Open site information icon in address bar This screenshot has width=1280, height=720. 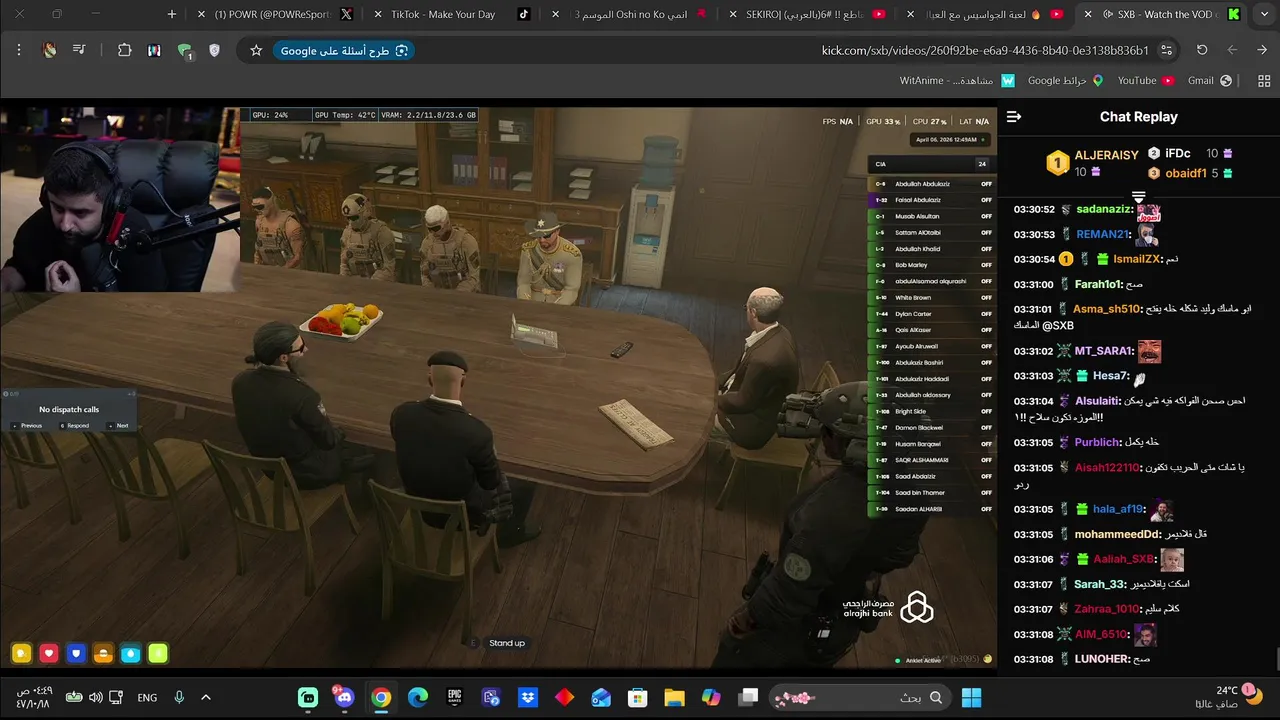click(1166, 50)
